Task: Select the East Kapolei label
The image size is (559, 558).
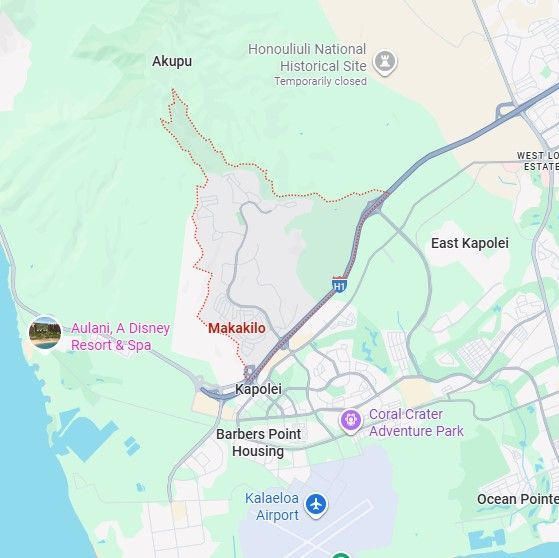Action: pos(470,243)
